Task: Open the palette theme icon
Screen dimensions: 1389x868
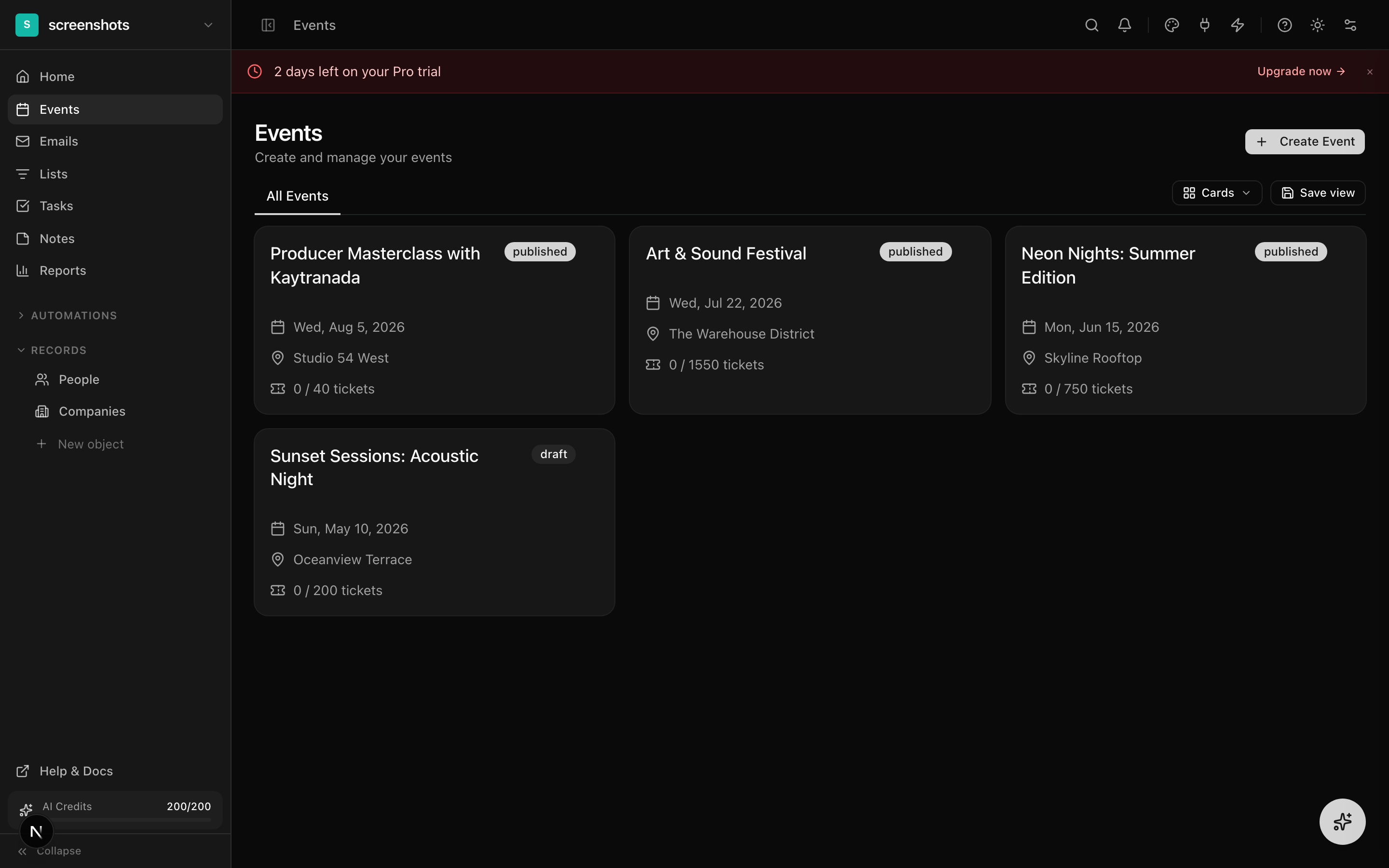Action: [x=1171, y=25]
